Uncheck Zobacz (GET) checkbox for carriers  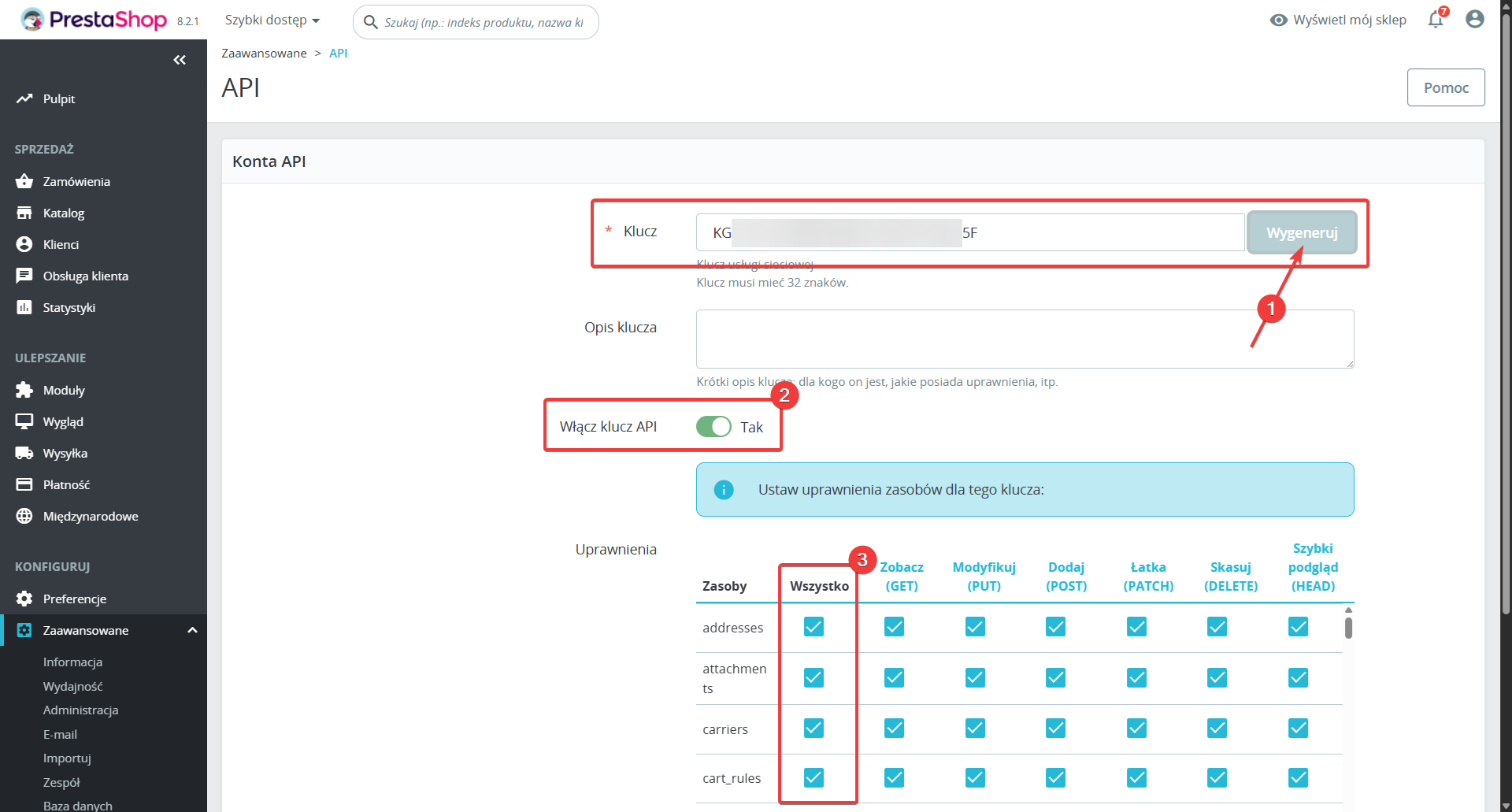tap(894, 729)
